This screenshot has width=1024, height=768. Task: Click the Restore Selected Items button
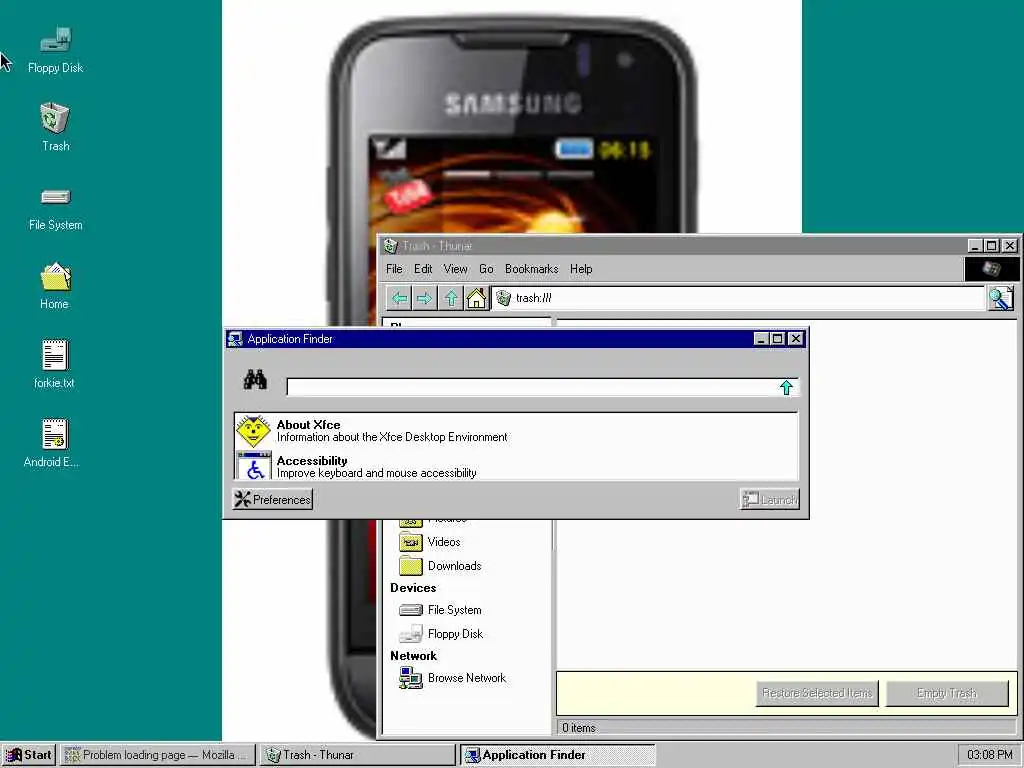[817, 693]
